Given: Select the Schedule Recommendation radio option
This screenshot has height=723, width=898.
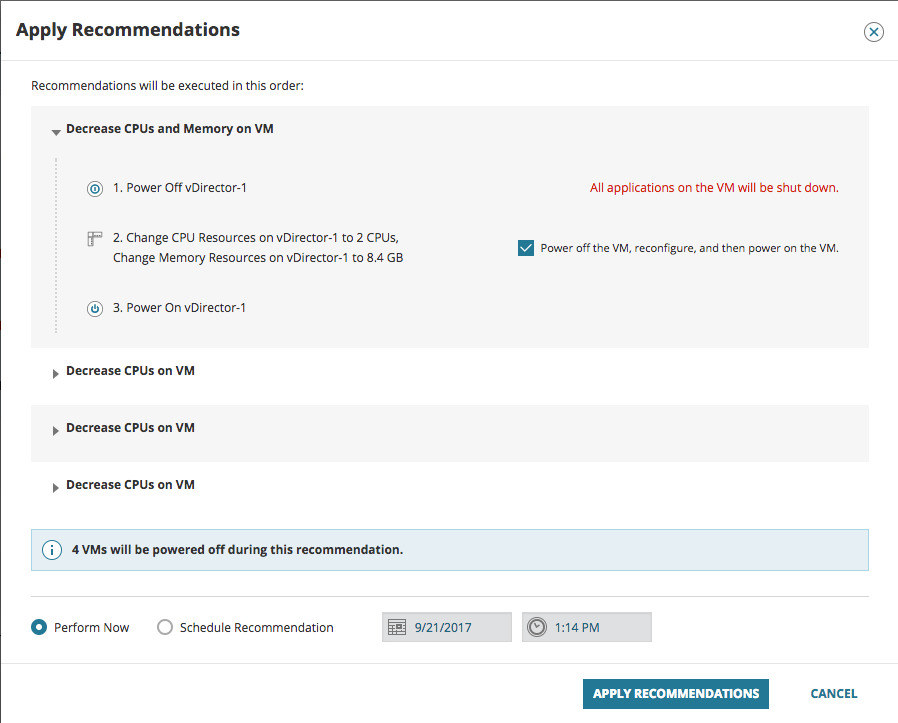Looking at the screenshot, I should pos(165,628).
